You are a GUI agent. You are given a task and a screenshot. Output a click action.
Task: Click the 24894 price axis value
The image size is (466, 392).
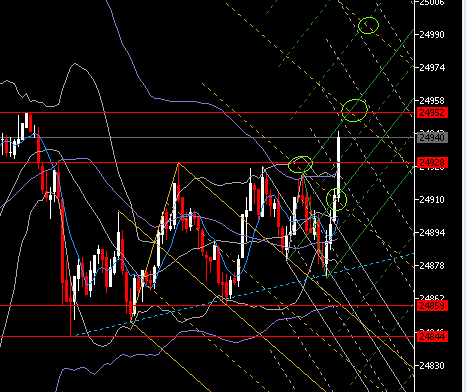pos(432,233)
